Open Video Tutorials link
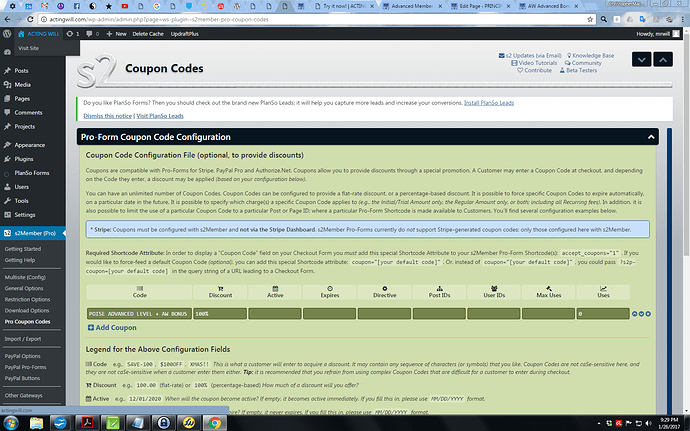Image resolution: width=690 pixels, height=431 pixels. point(534,63)
